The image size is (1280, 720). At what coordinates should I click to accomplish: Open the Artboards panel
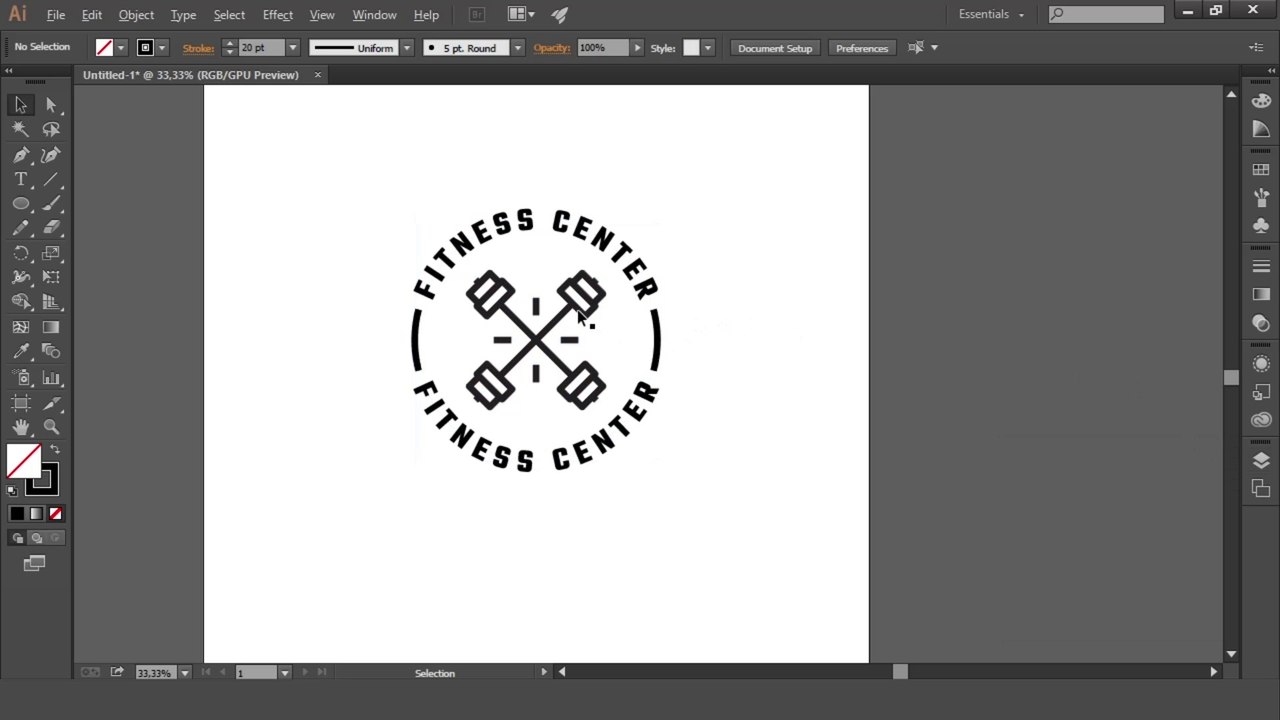click(1261, 488)
